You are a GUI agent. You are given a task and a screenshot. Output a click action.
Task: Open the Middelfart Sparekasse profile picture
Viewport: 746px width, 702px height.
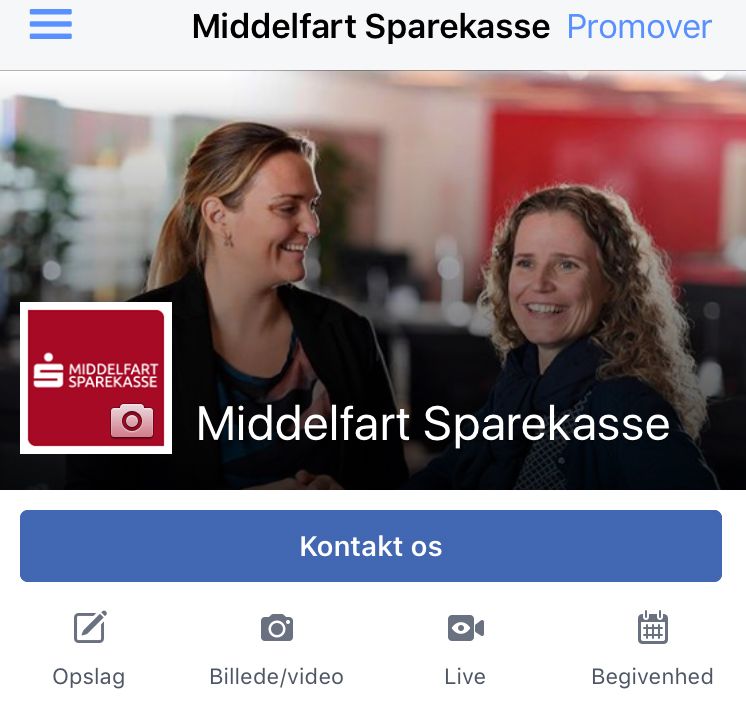tap(96, 378)
